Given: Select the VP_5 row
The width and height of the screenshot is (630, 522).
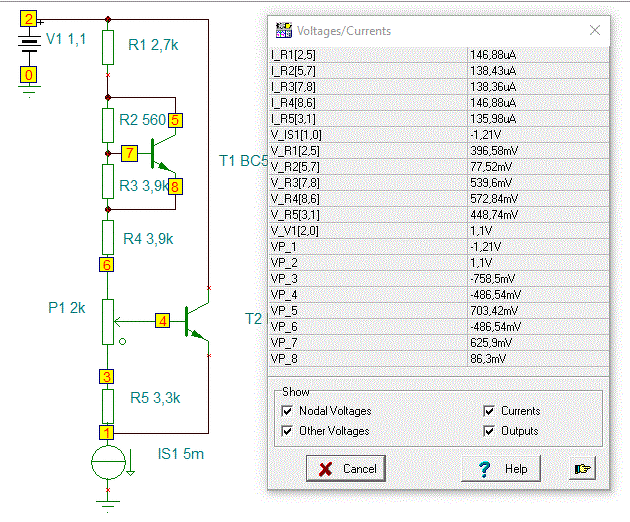Looking at the screenshot, I should (x=439, y=311).
